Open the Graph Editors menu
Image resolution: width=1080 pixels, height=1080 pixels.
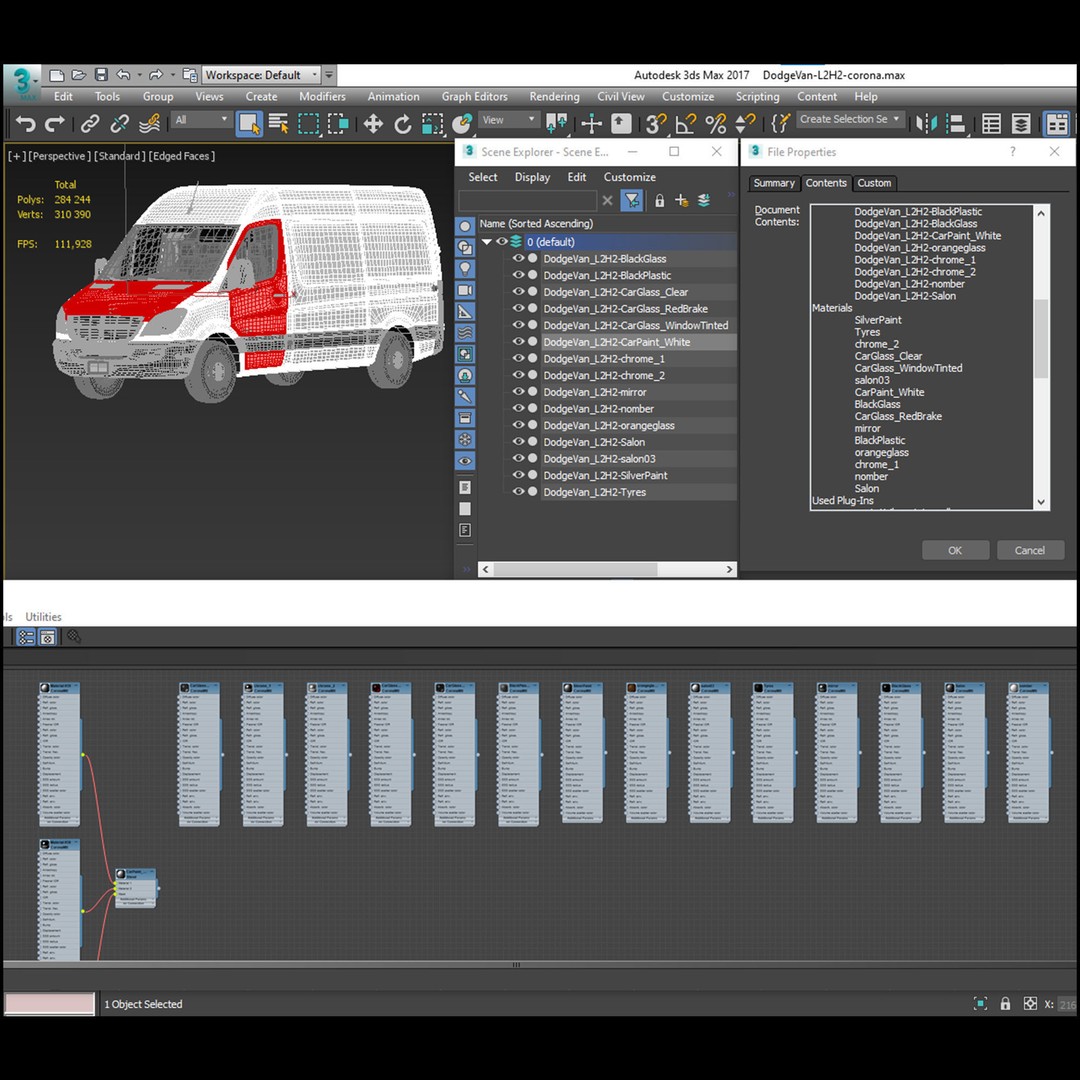pos(475,96)
